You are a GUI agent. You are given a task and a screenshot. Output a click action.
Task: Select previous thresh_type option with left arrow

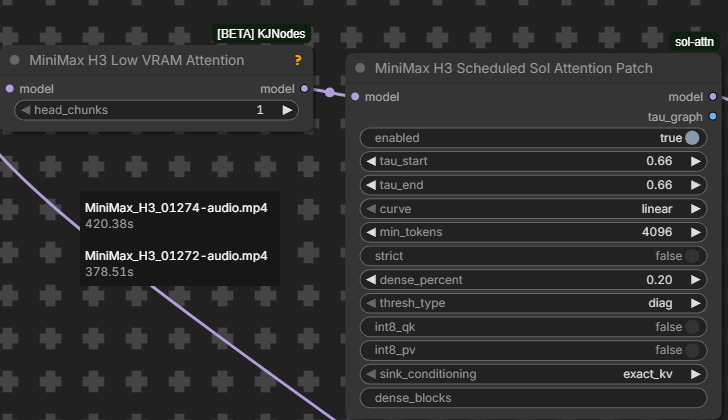coord(371,303)
